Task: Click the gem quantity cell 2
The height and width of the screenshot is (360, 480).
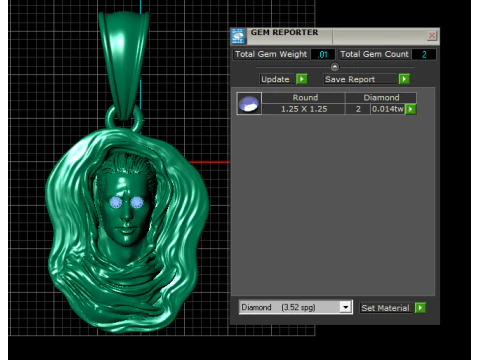Action: [358, 109]
